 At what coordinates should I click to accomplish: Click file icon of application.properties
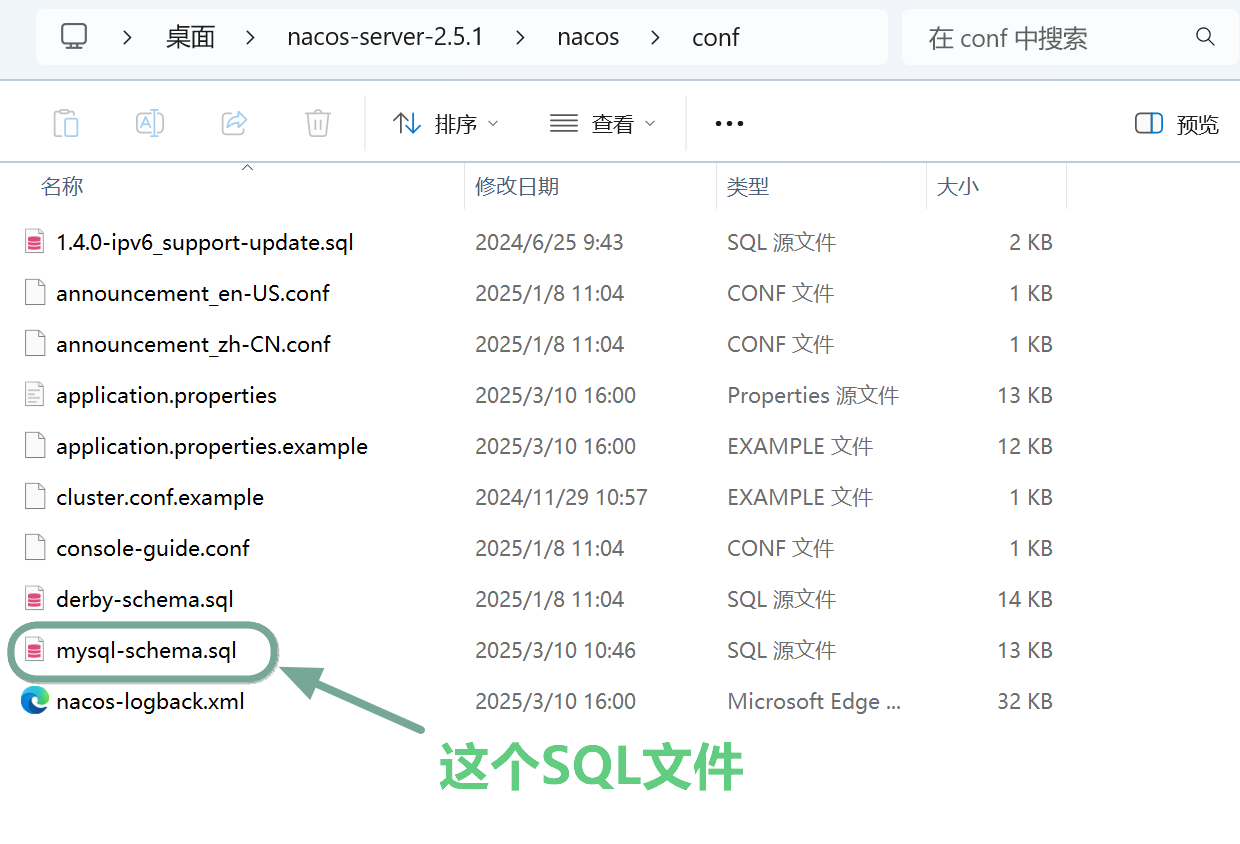(35, 395)
